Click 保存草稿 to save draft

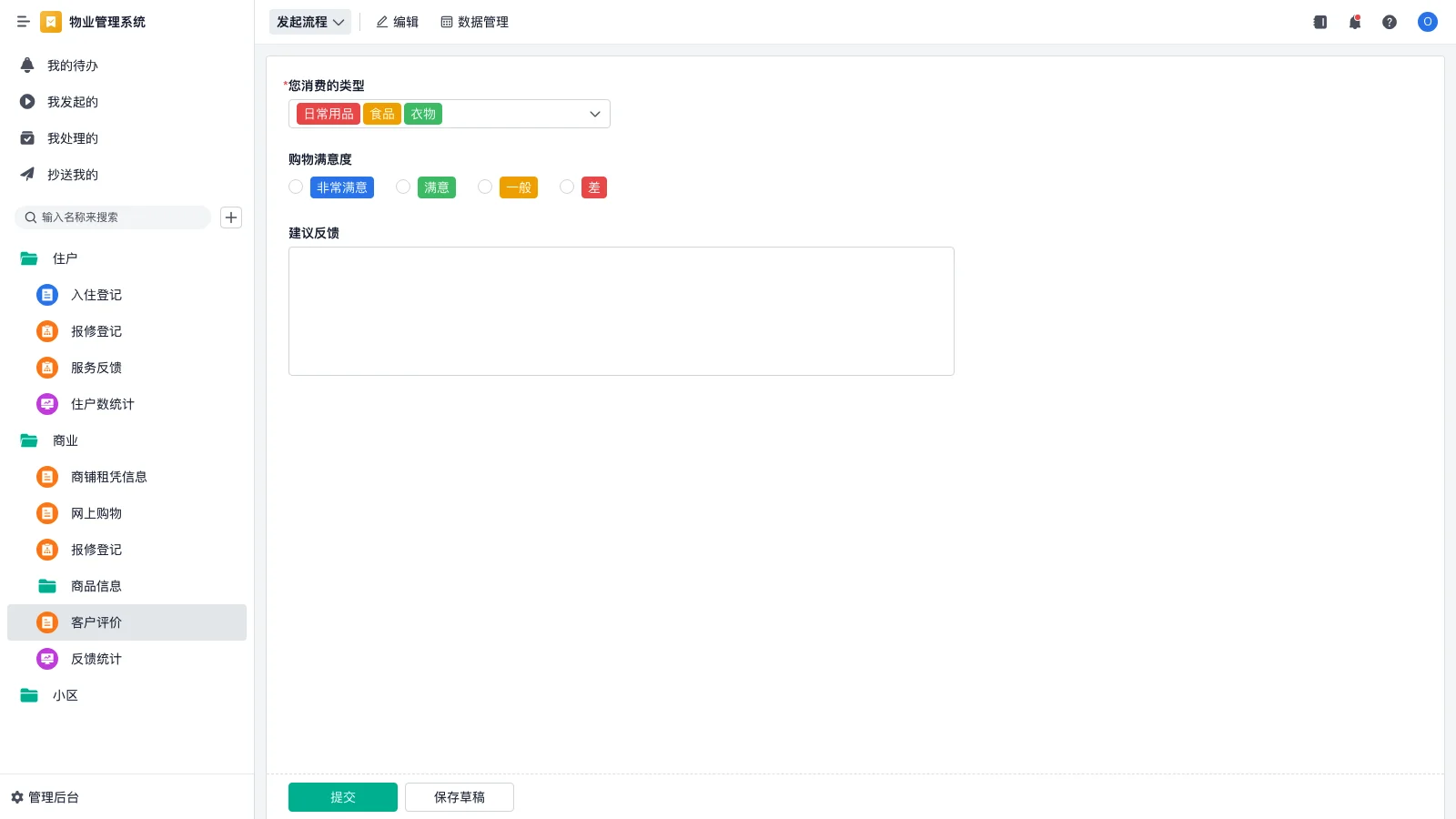459,796
